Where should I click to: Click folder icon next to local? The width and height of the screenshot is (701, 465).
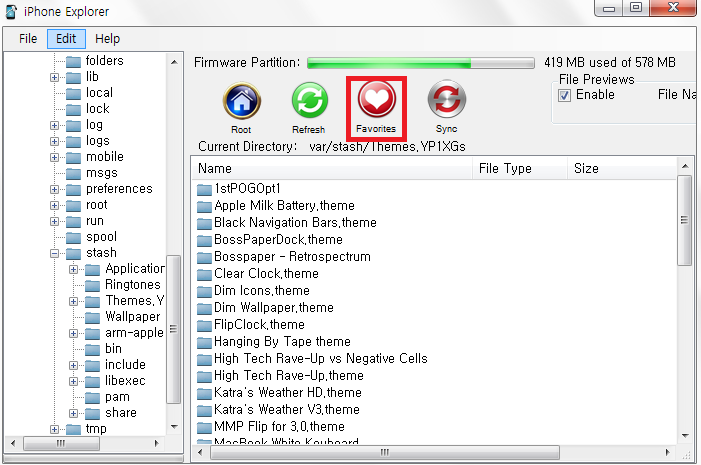coord(73,93)
